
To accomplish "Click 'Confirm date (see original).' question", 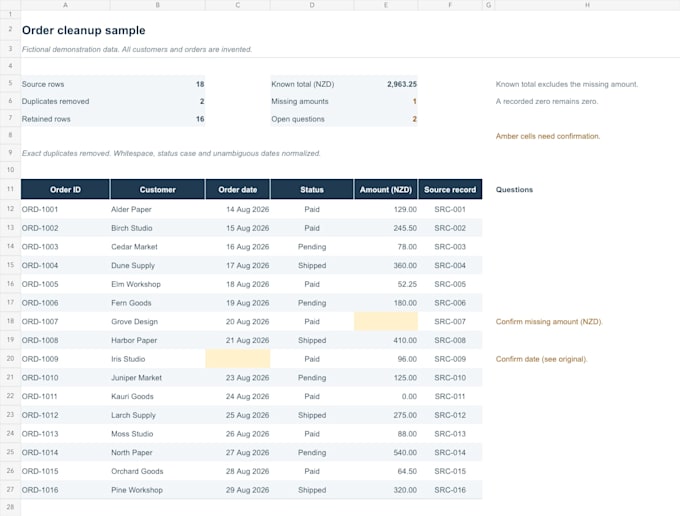I will coord(541,359).
